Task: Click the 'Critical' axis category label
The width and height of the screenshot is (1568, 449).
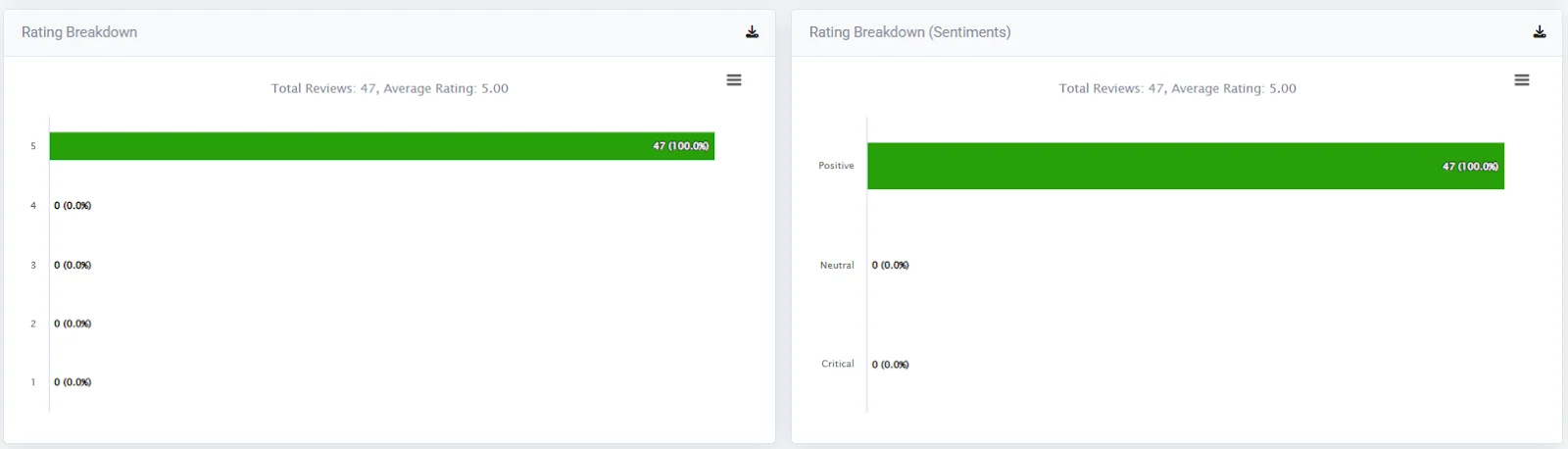Action: pos(837,364)
